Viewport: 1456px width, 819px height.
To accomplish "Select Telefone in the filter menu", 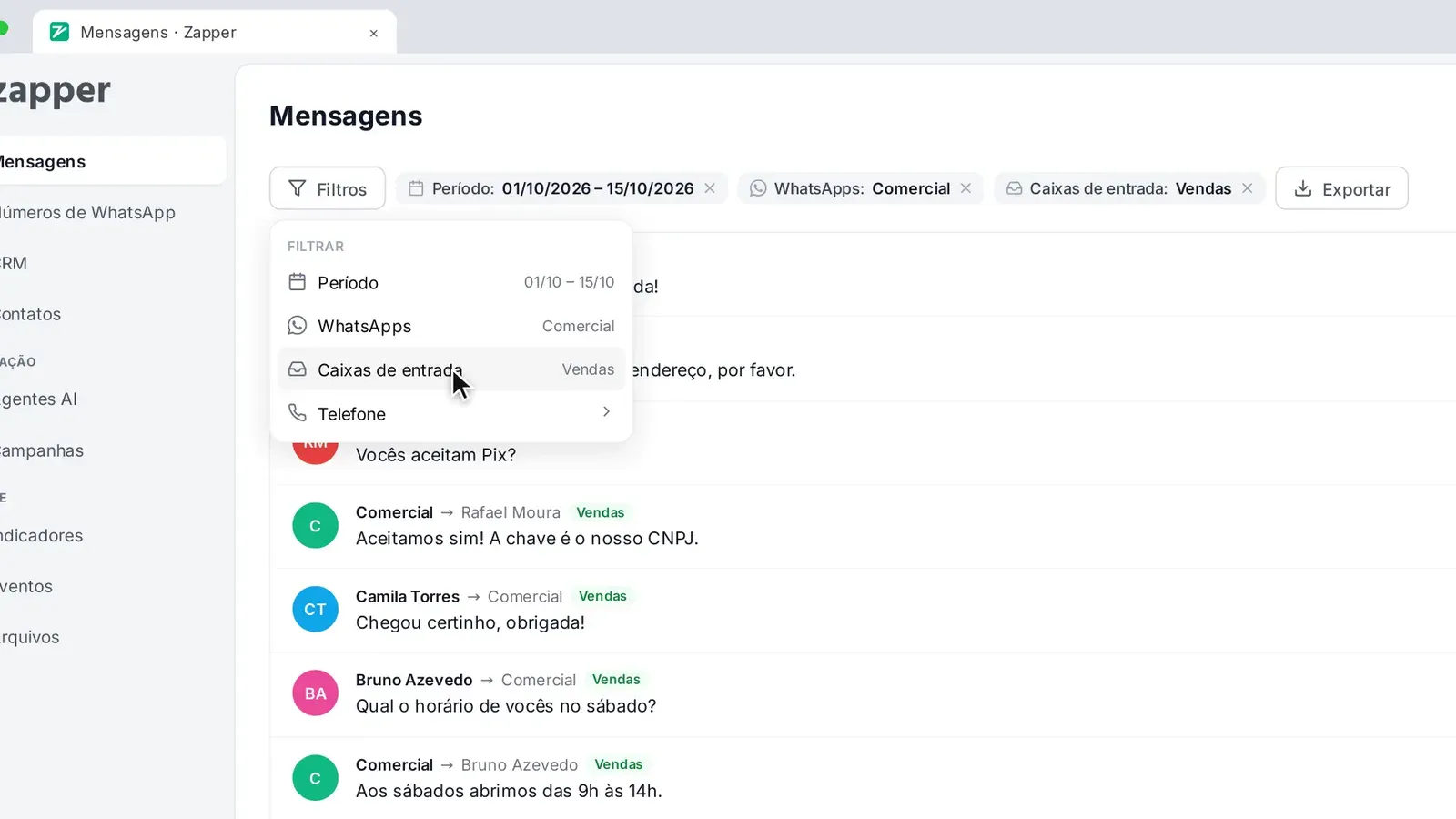I will tap(451, 413).
